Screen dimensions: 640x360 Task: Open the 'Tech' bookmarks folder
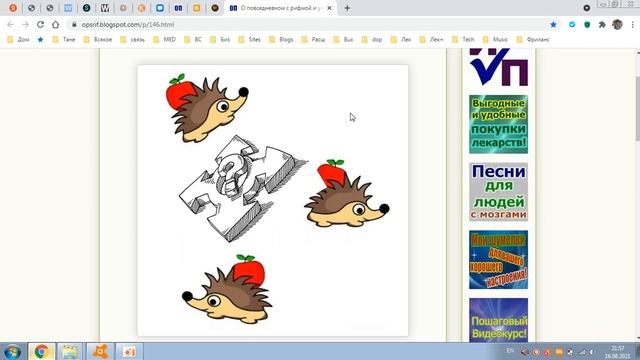(x=463, y=40)
